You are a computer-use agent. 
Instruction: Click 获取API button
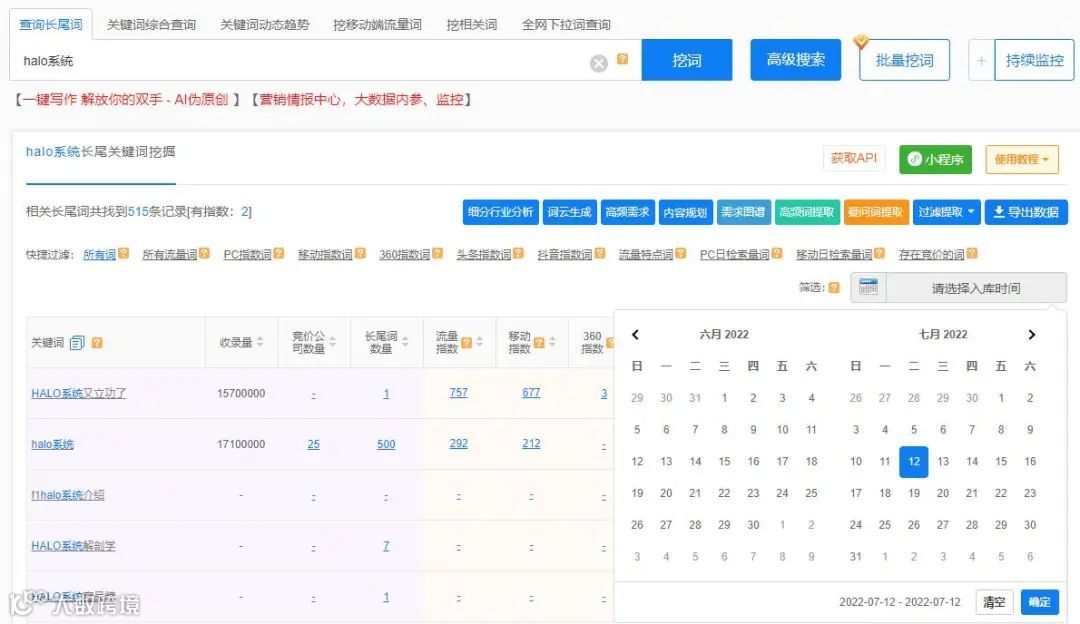pos(854,158)
